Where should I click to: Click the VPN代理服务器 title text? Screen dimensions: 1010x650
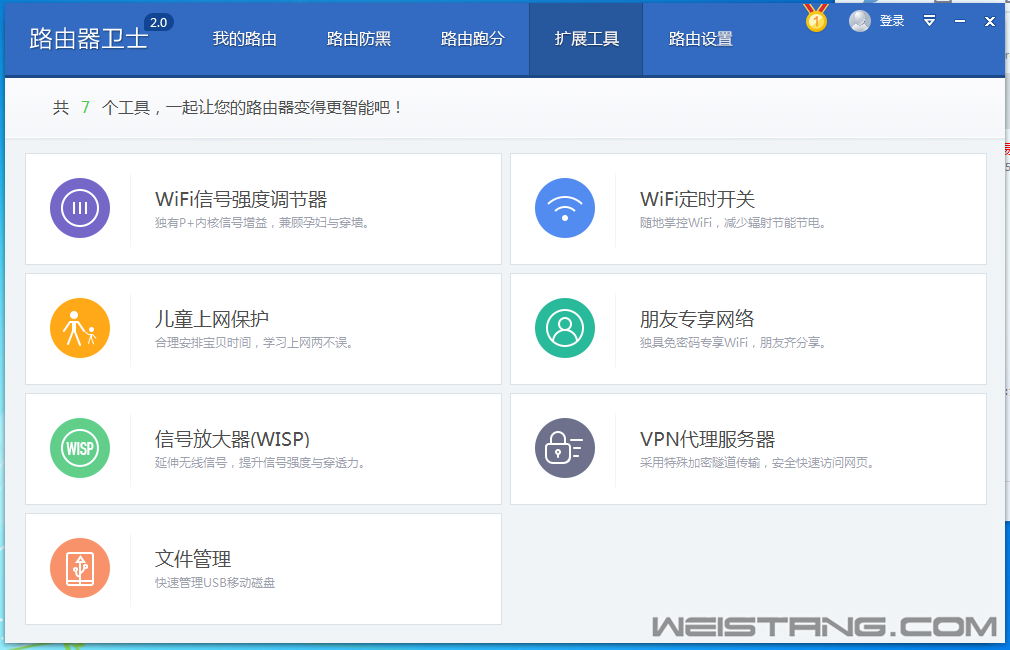pyautogui.click(x=707, y=439)
